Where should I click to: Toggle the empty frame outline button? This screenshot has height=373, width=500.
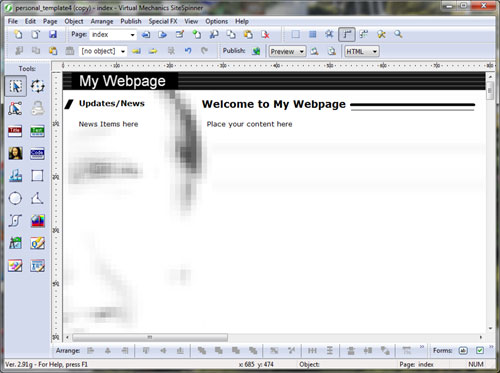pyautogui.click(x=295, y=34)
